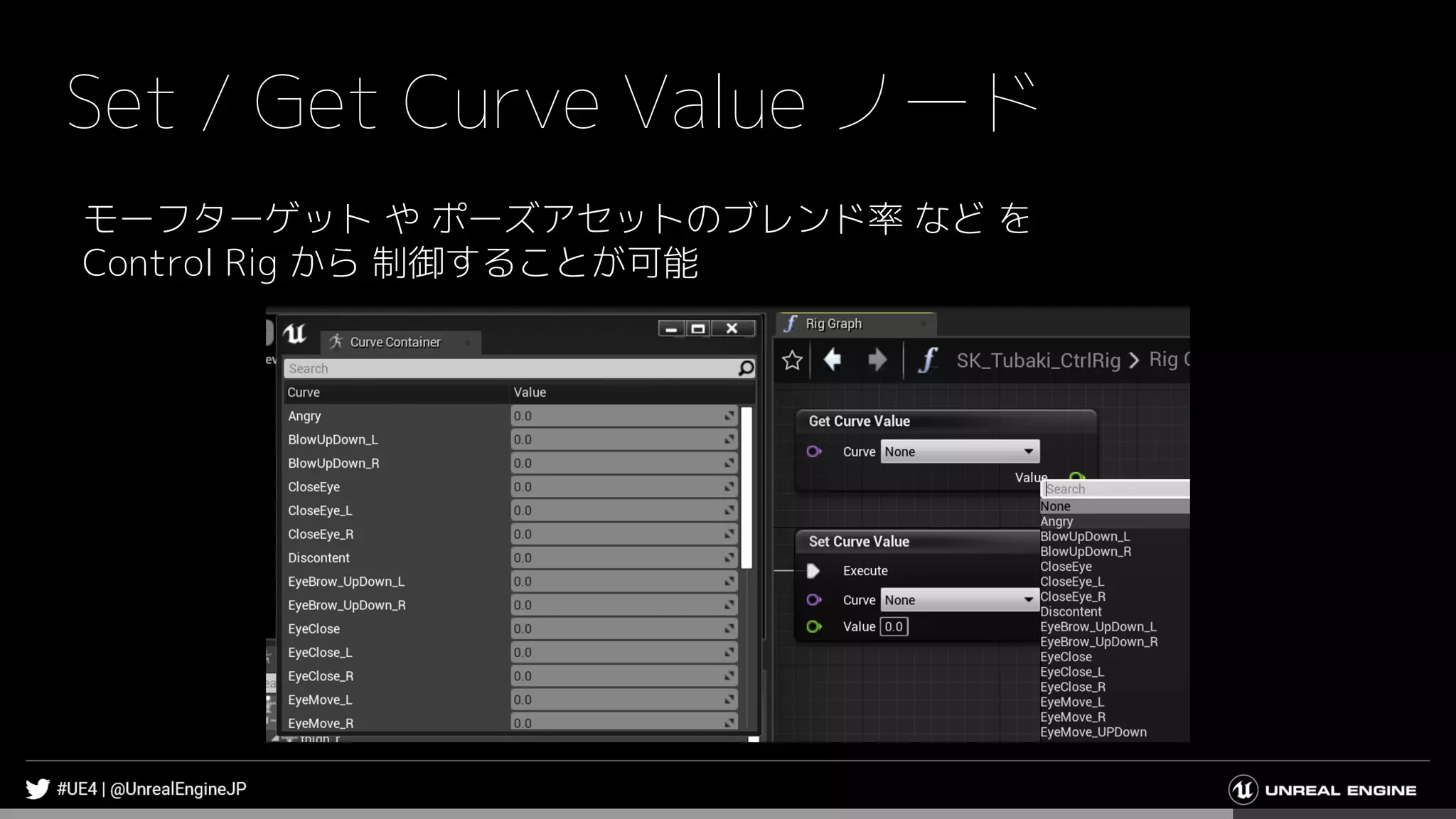Open Curve dropdown on Set Curve Value node
The height and width of the screenshot is (819, 1456).
960,600
